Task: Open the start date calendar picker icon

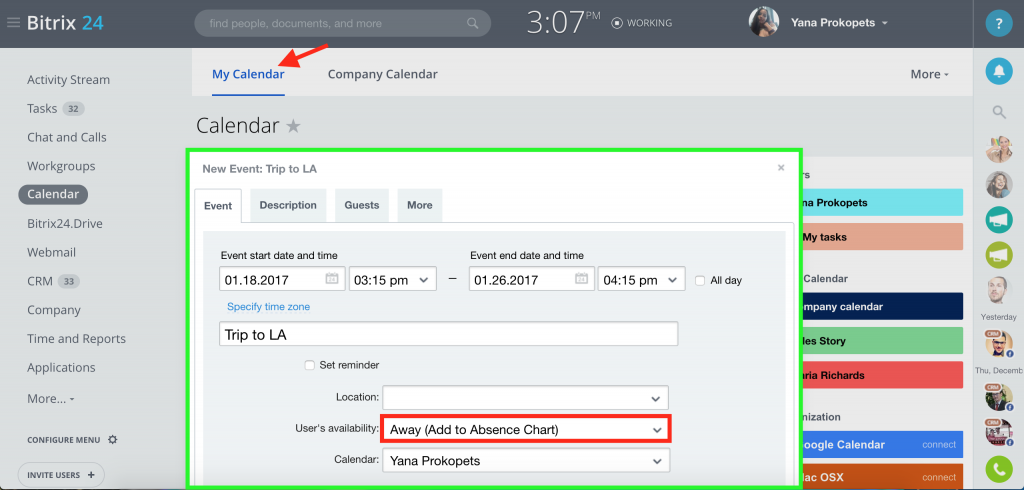Action: 332,280
